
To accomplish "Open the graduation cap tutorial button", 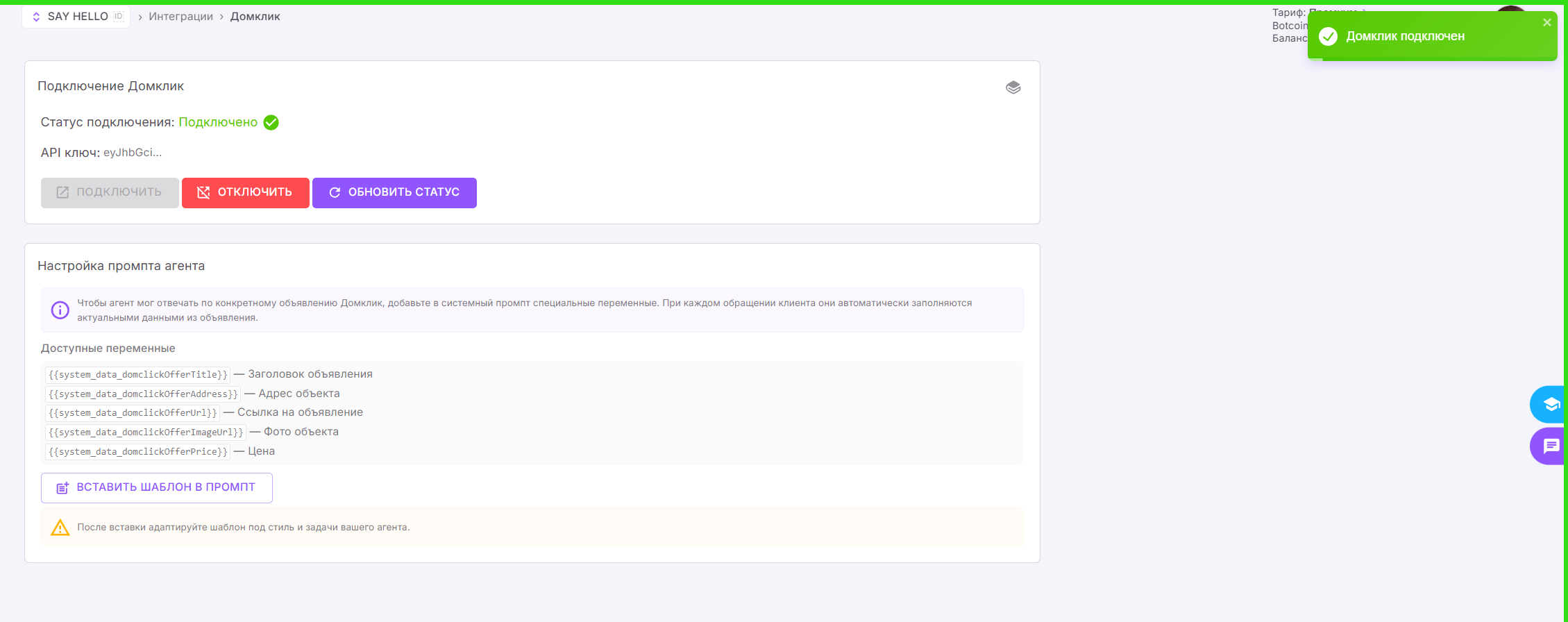I will coord(1550,404).
